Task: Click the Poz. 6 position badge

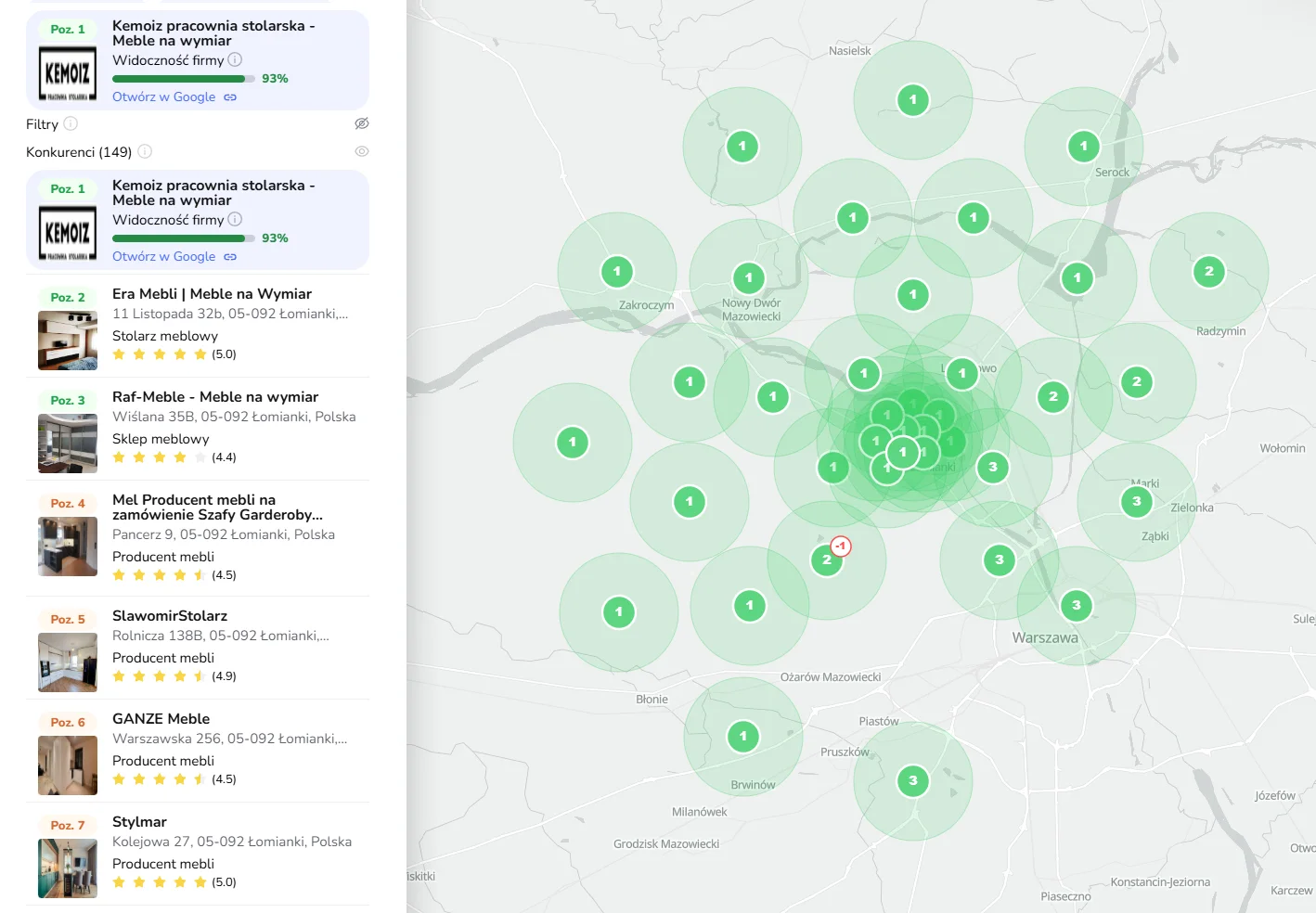Action: pos(68,723)
